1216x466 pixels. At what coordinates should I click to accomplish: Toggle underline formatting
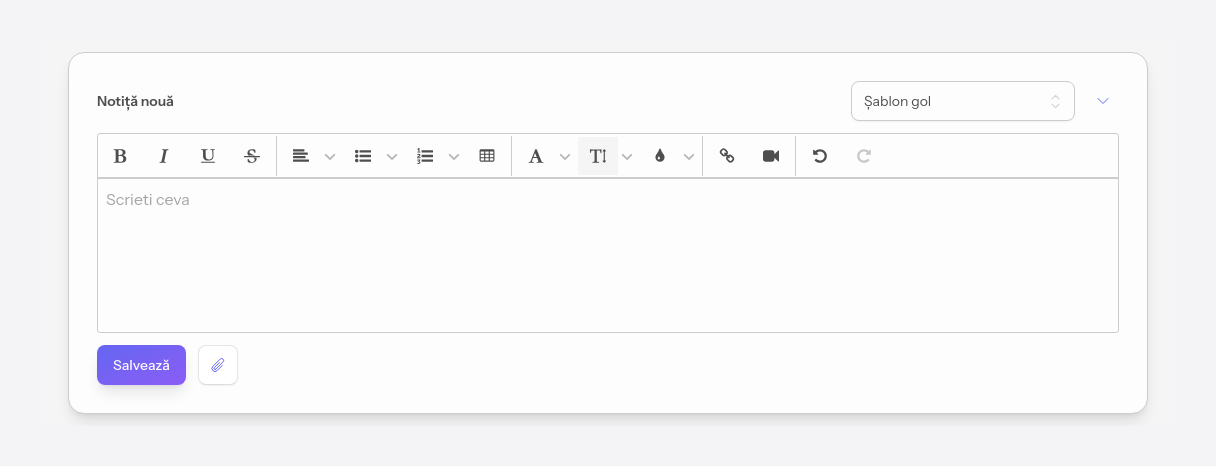click(208, 156)
